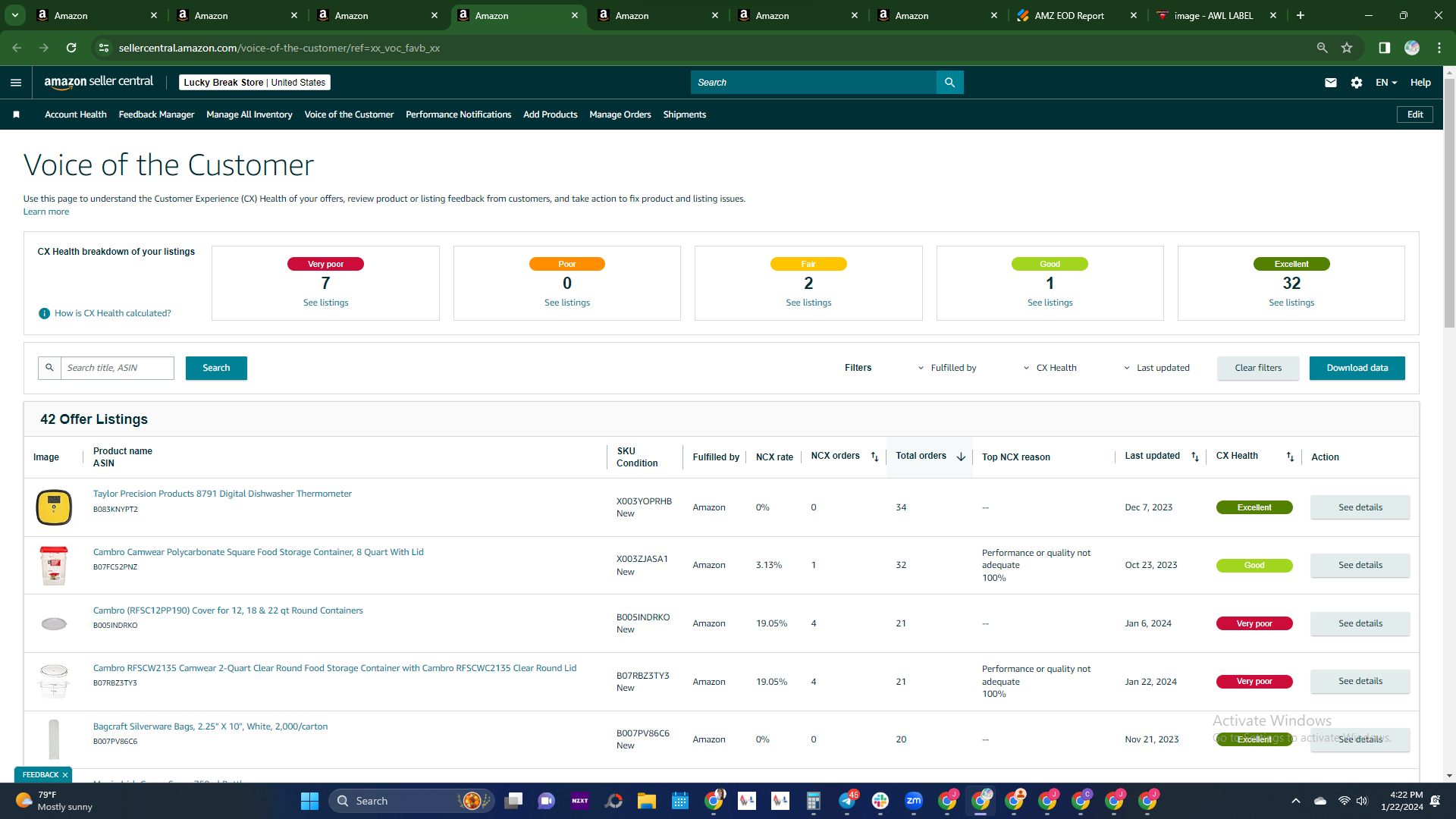
Task: See listings under Excellent
Action: pos(1291,303)
